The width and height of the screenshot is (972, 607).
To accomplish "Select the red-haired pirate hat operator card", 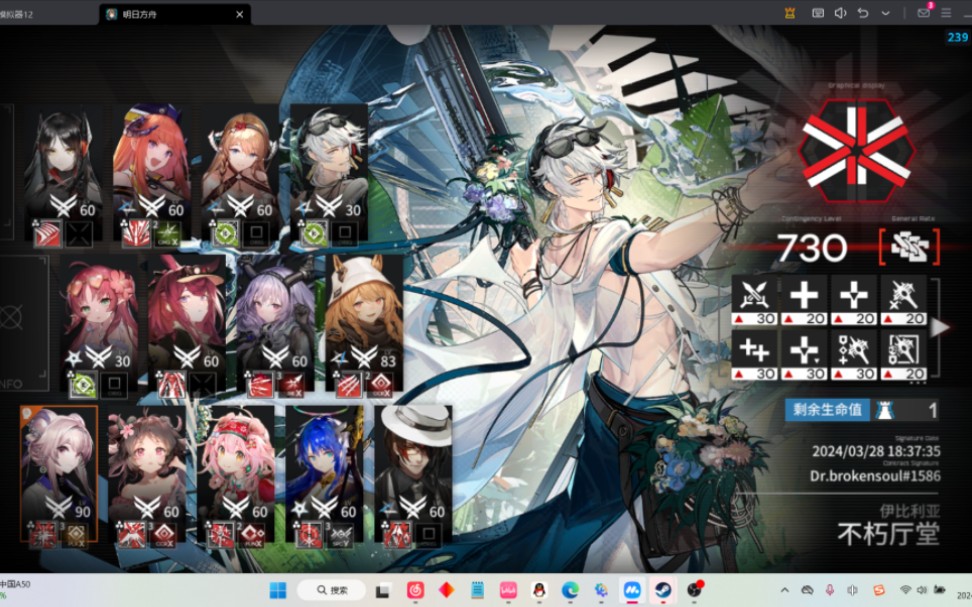I will [187, 327].
